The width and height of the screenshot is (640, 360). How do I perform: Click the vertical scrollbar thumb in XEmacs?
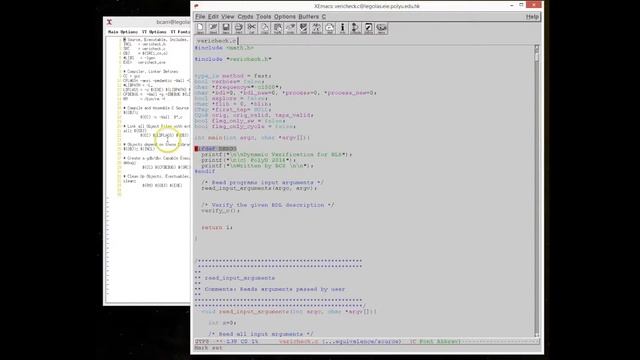(536, 56)
